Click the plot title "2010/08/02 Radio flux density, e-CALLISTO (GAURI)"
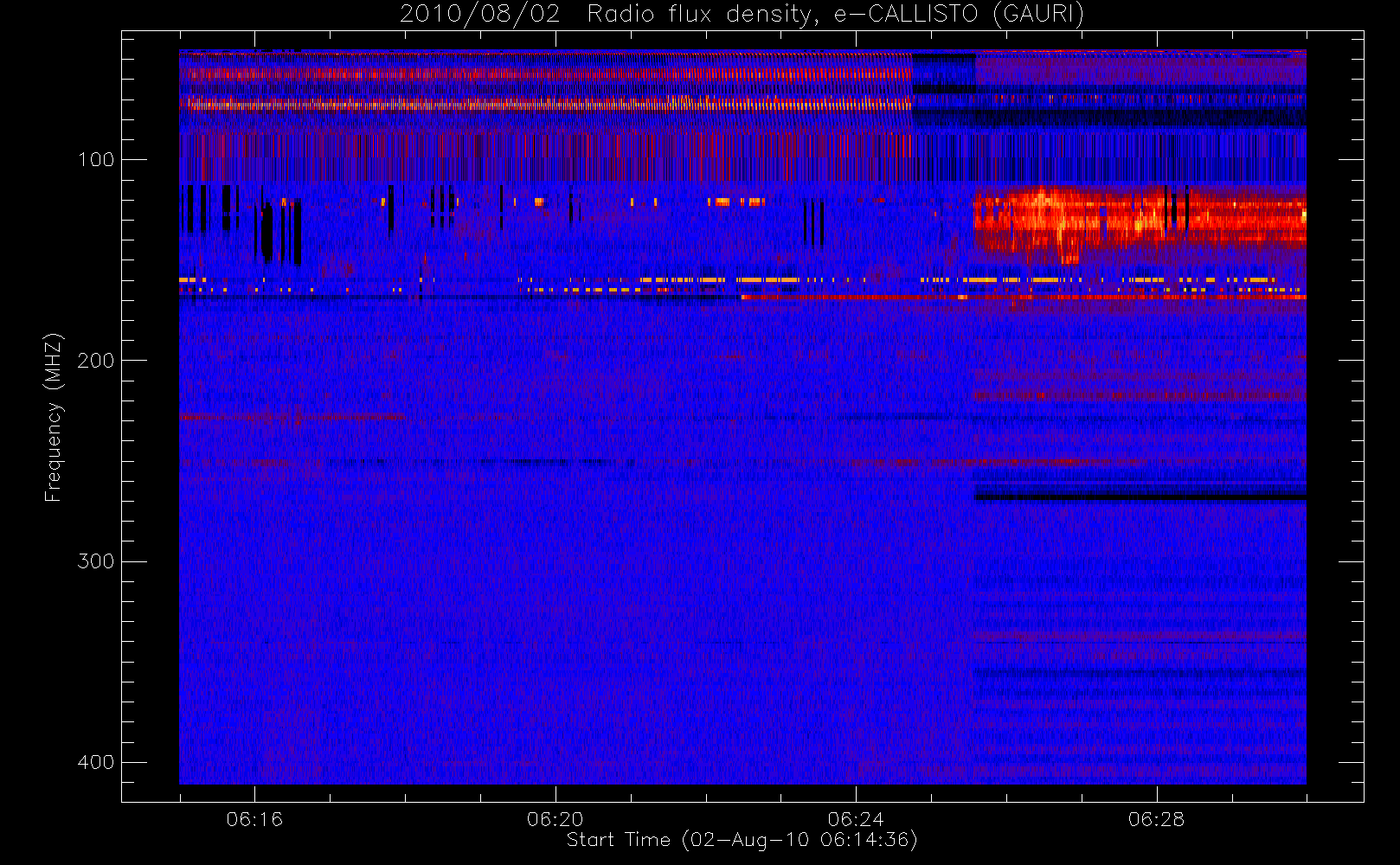This screenshot has width=1400, height=865. (742, 15)
